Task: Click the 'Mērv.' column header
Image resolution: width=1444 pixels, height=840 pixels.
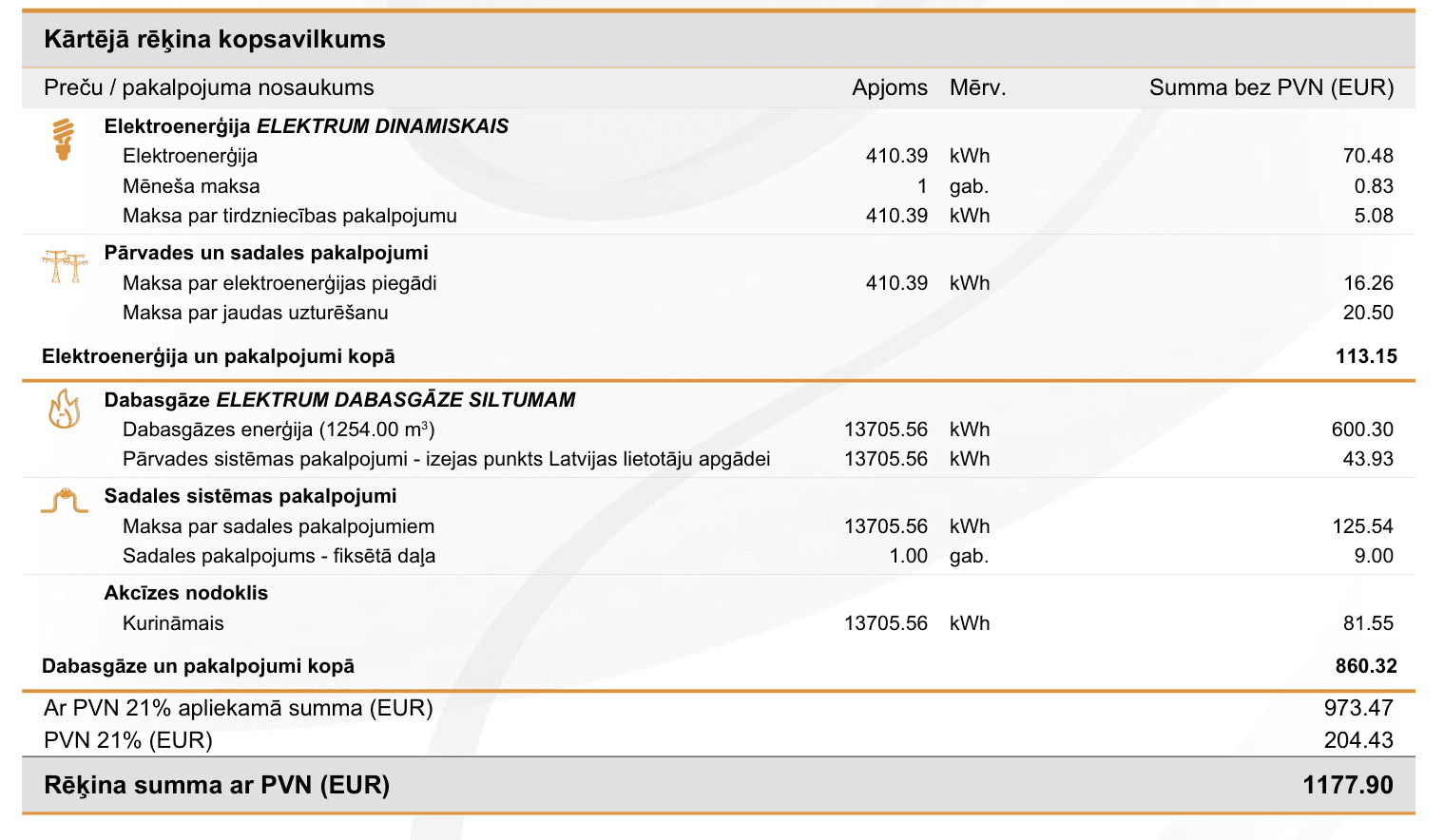Action: click(x=977, y=87)
